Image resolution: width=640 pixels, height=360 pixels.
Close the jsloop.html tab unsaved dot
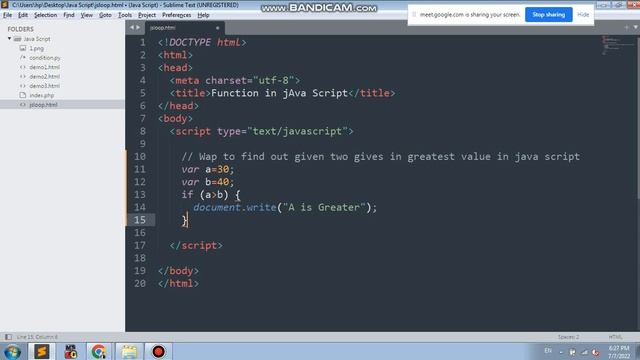pos(218,28)
